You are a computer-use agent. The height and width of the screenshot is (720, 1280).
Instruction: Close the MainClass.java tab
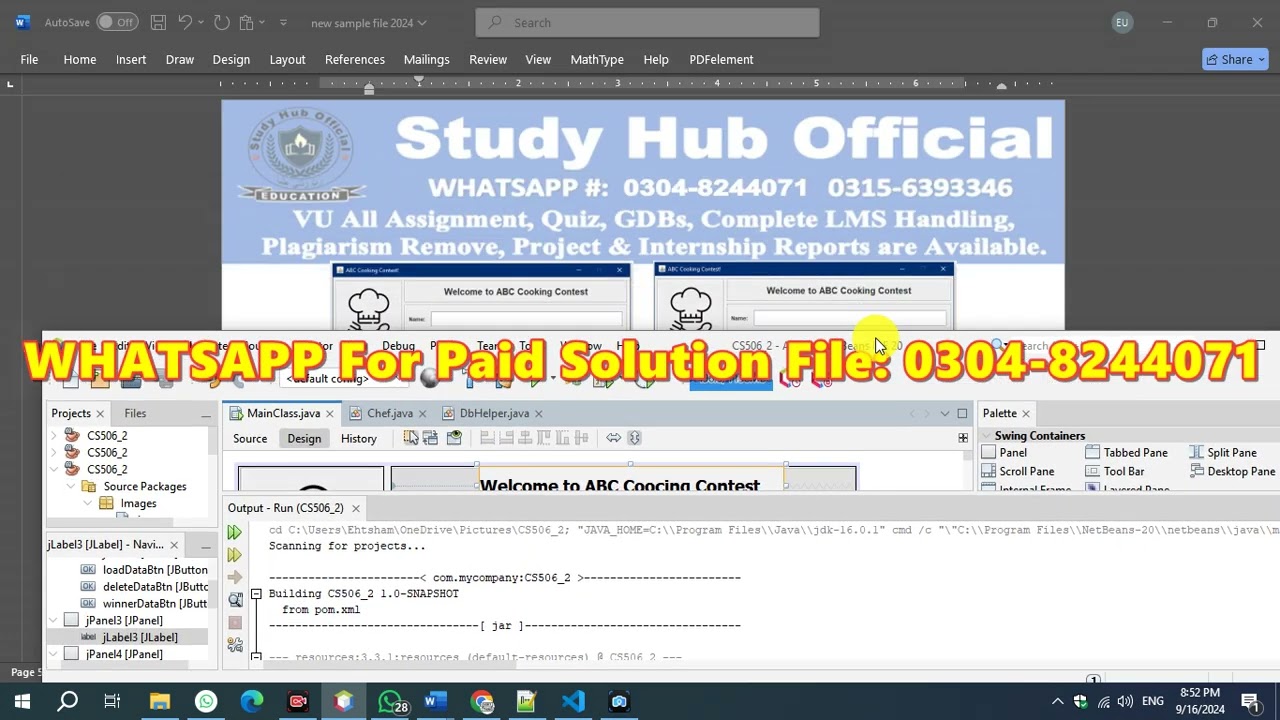[329, 413]
